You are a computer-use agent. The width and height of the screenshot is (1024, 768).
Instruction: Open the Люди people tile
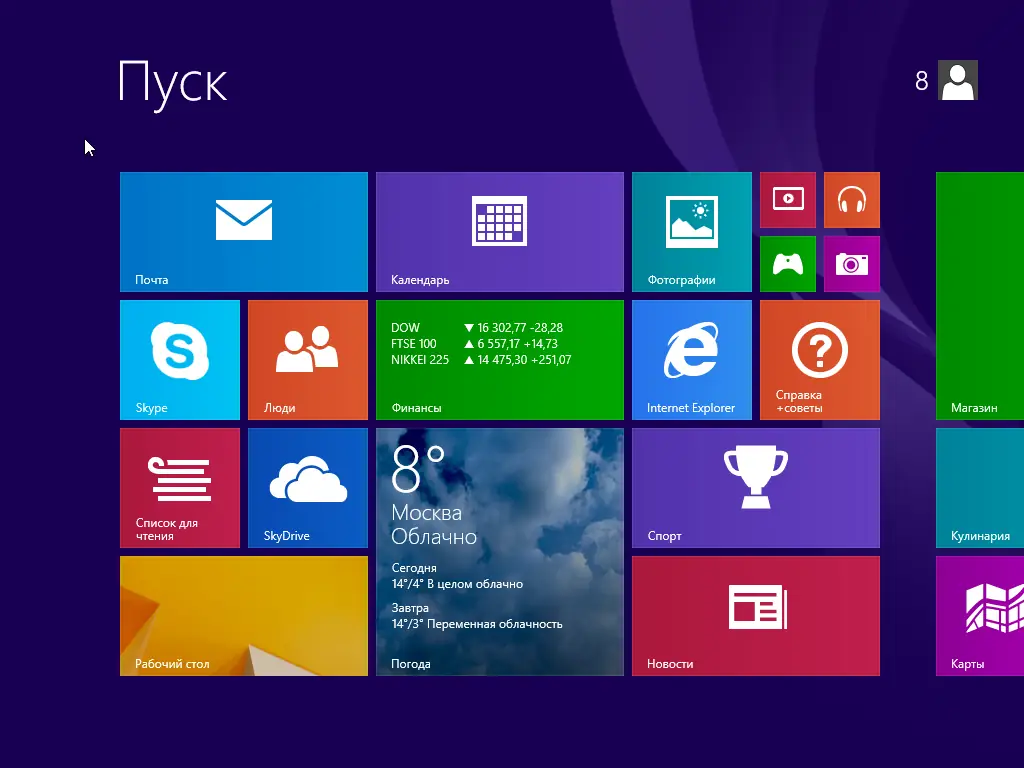tap(308, 360)
